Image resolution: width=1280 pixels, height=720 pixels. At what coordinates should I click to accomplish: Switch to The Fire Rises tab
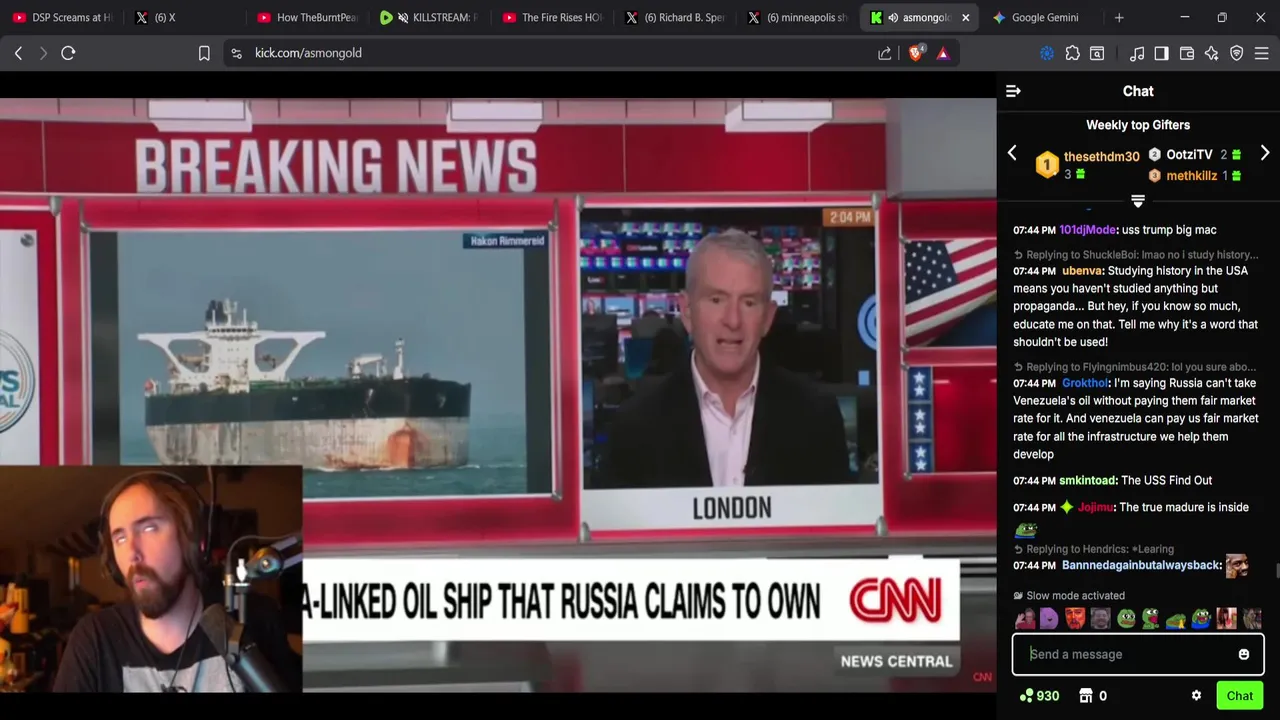coord(552,17)
